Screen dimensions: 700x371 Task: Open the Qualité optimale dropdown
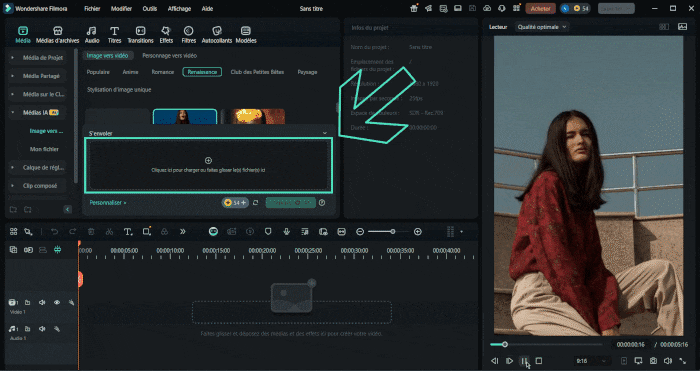(542, 27)
